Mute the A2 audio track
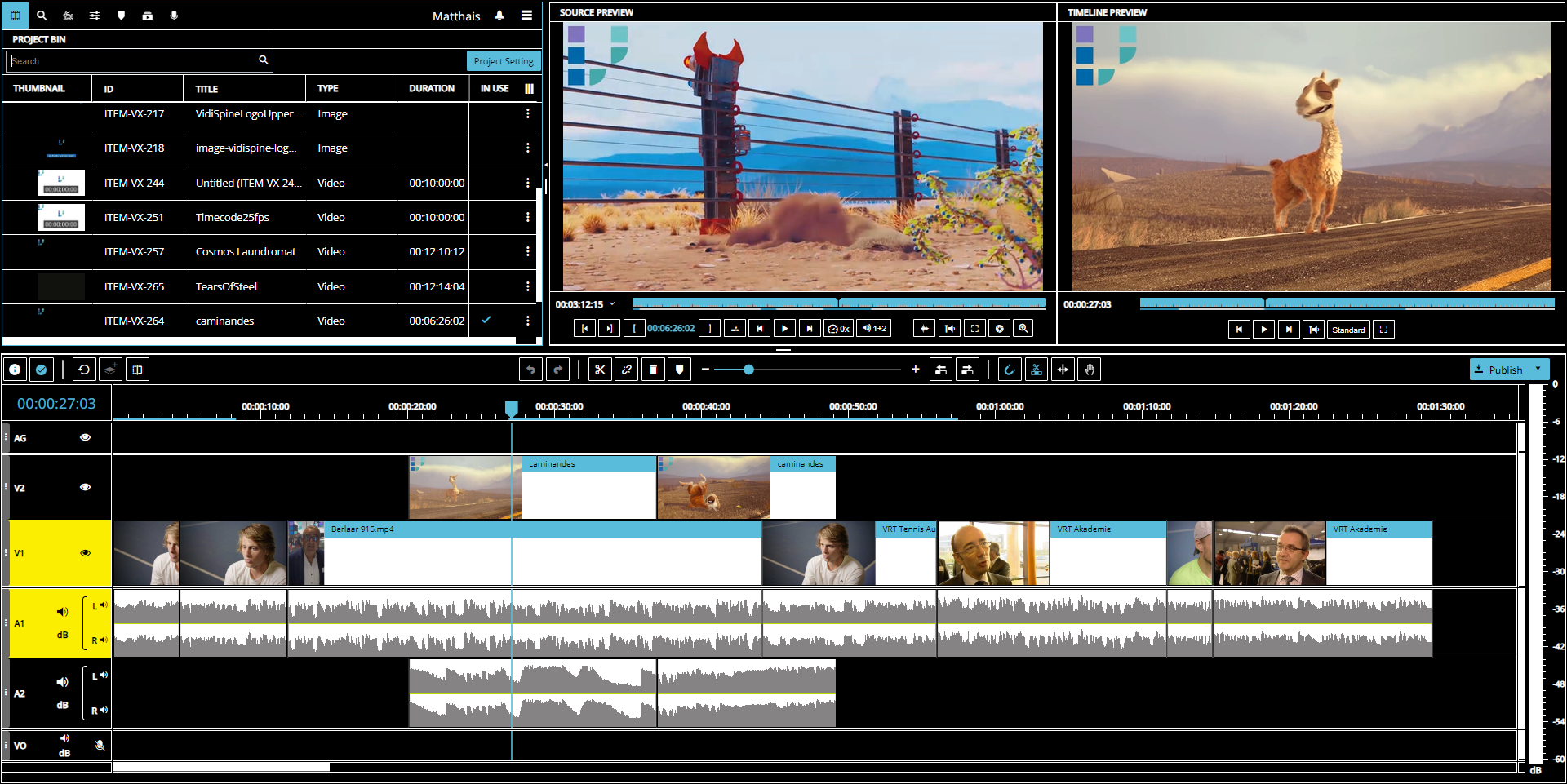Viewport: 1567px width, 784px height. pyautogui.click(x=62, y=682)
